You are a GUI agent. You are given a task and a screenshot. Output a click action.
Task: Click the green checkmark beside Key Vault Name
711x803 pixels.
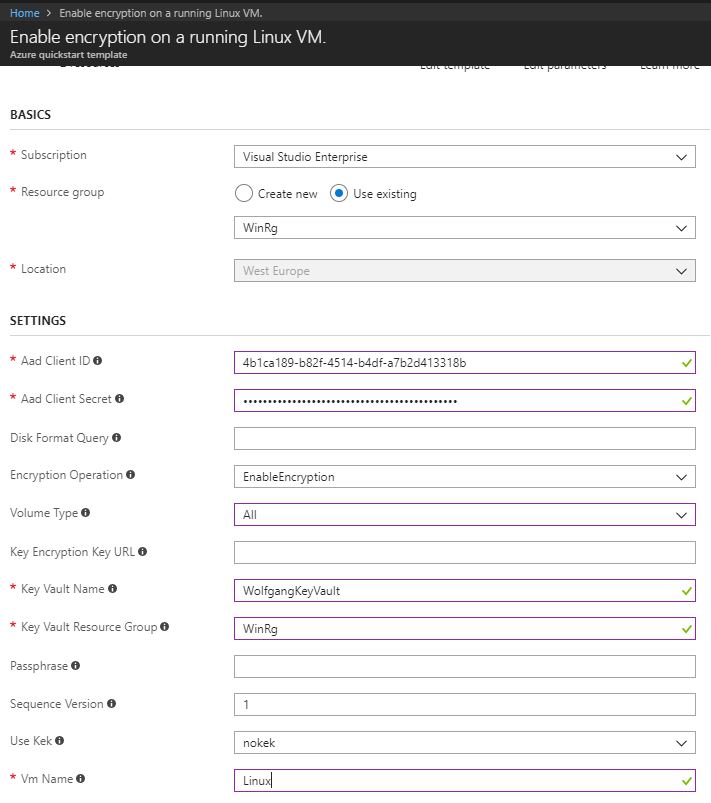686,590
